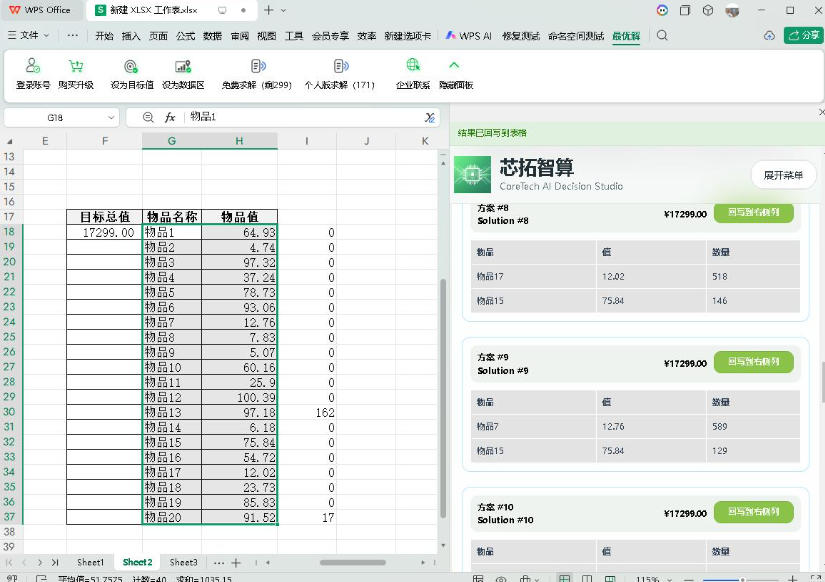Click the zoom slider in status bar

click(741, 579)
